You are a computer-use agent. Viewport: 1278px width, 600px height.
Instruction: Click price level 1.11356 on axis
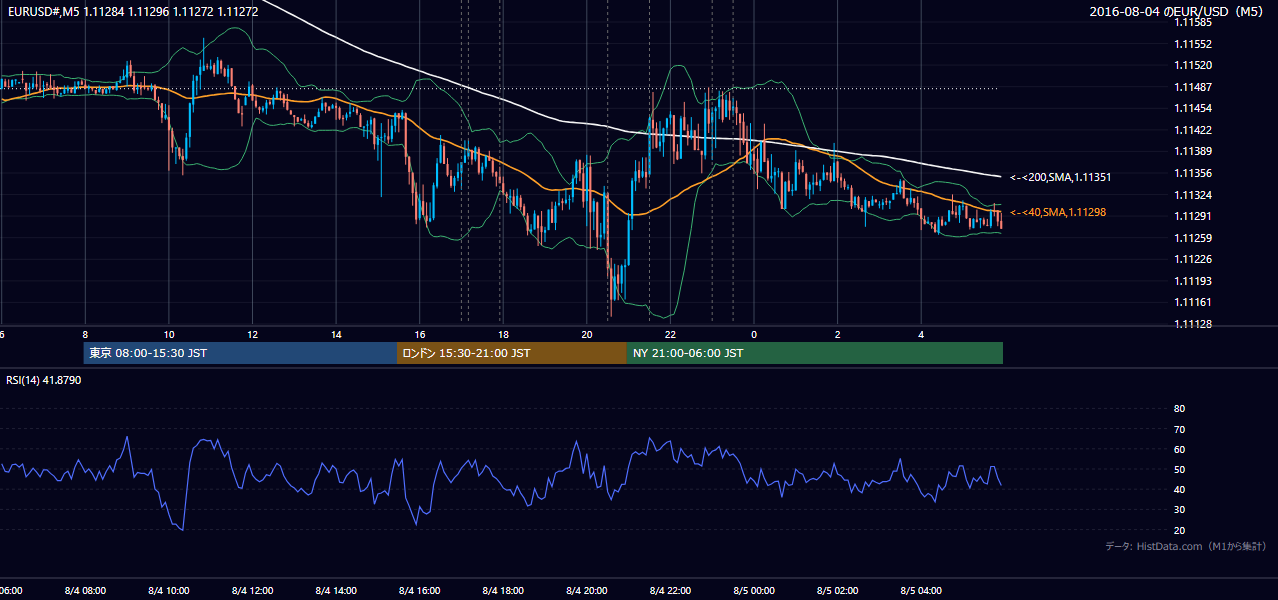click(1192, 173)
